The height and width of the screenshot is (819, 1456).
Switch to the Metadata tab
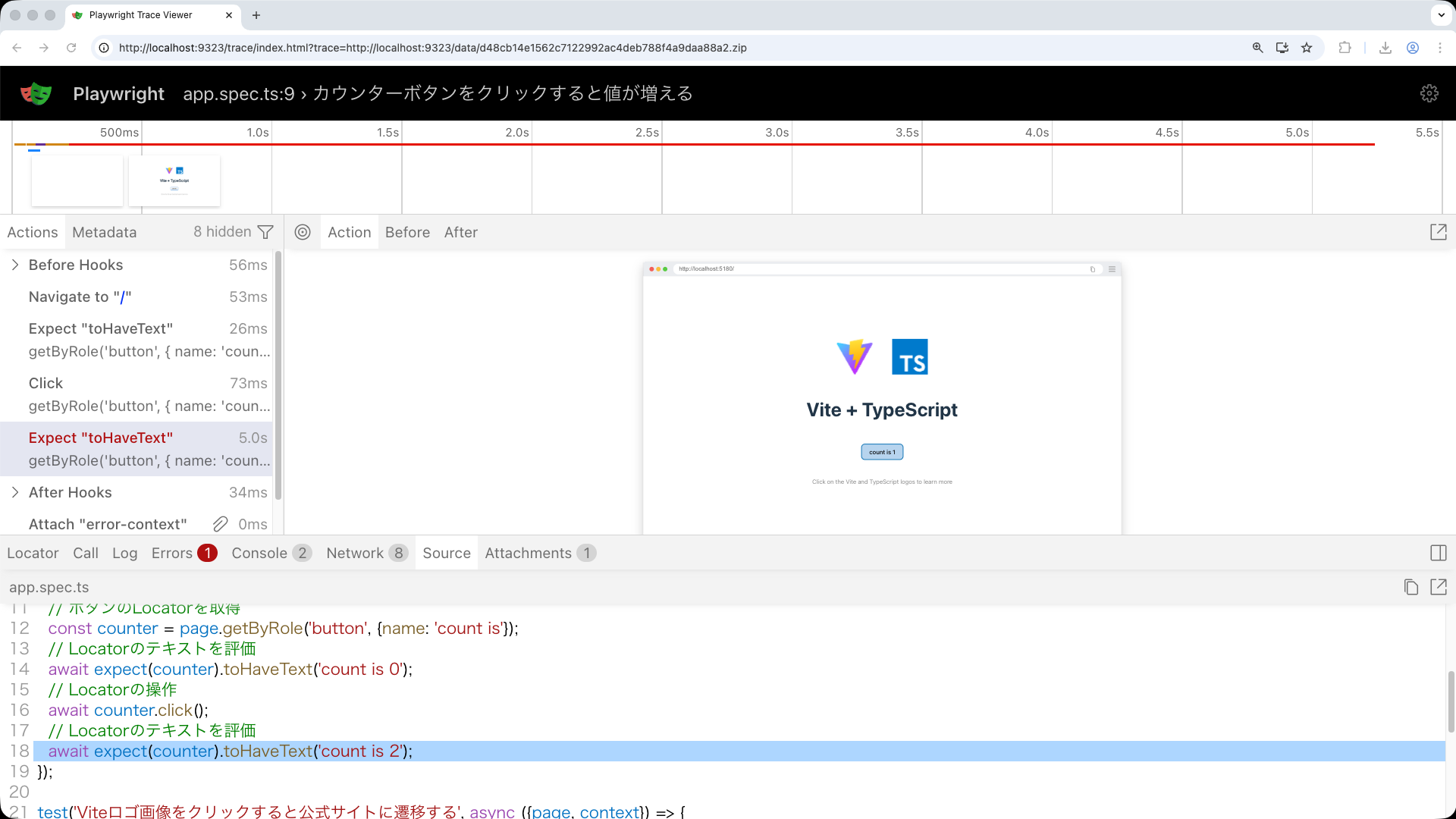click(105, 232)
